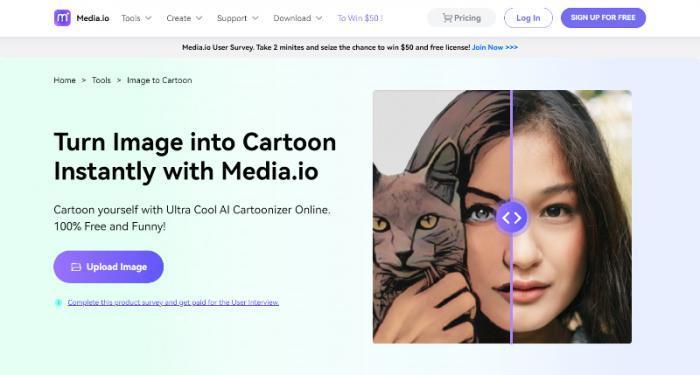This screenshot has width=700, height=375.
Task: Click the Log In button
Action: click(528, 18)
